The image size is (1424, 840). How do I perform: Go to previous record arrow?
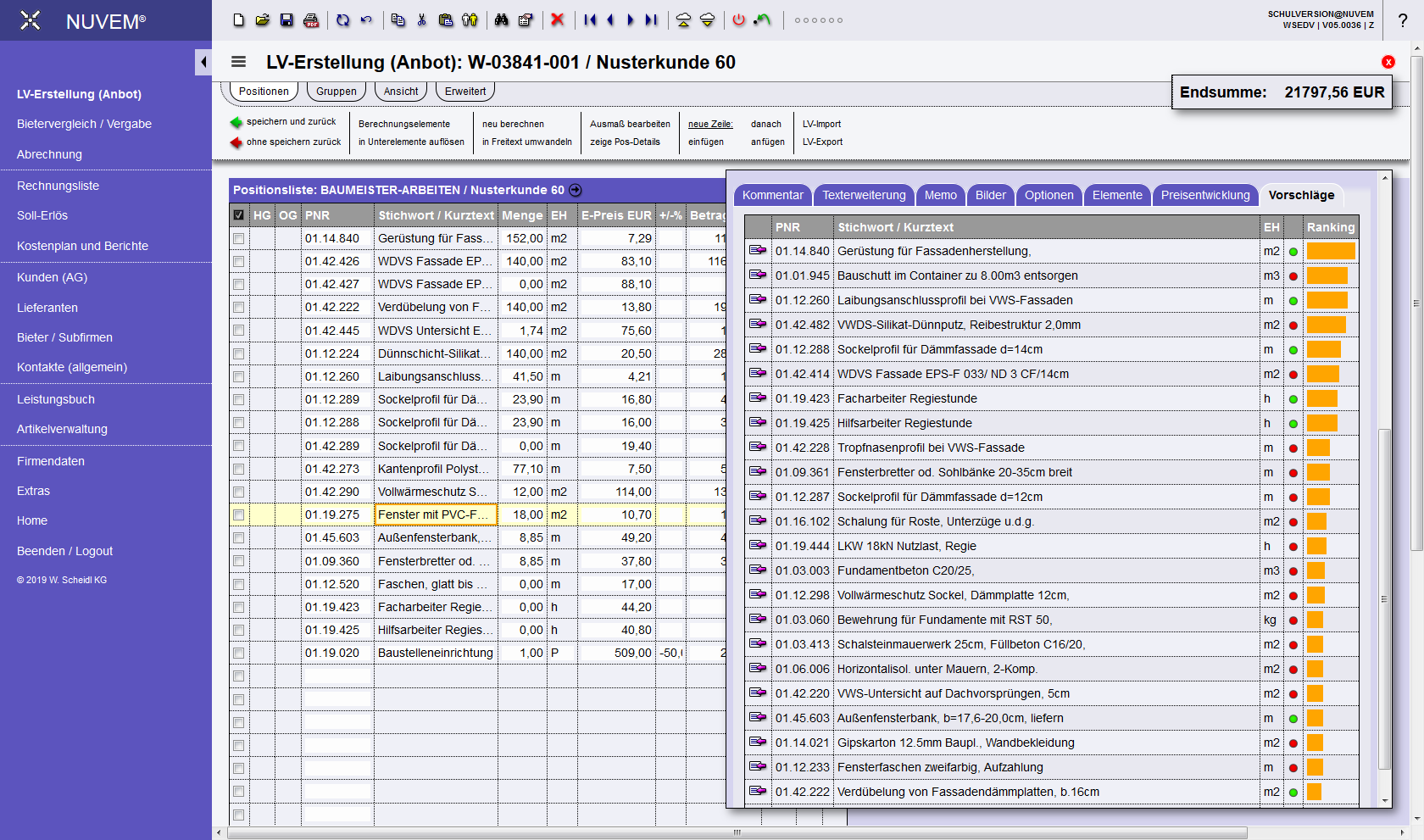[x=610, y=19]
